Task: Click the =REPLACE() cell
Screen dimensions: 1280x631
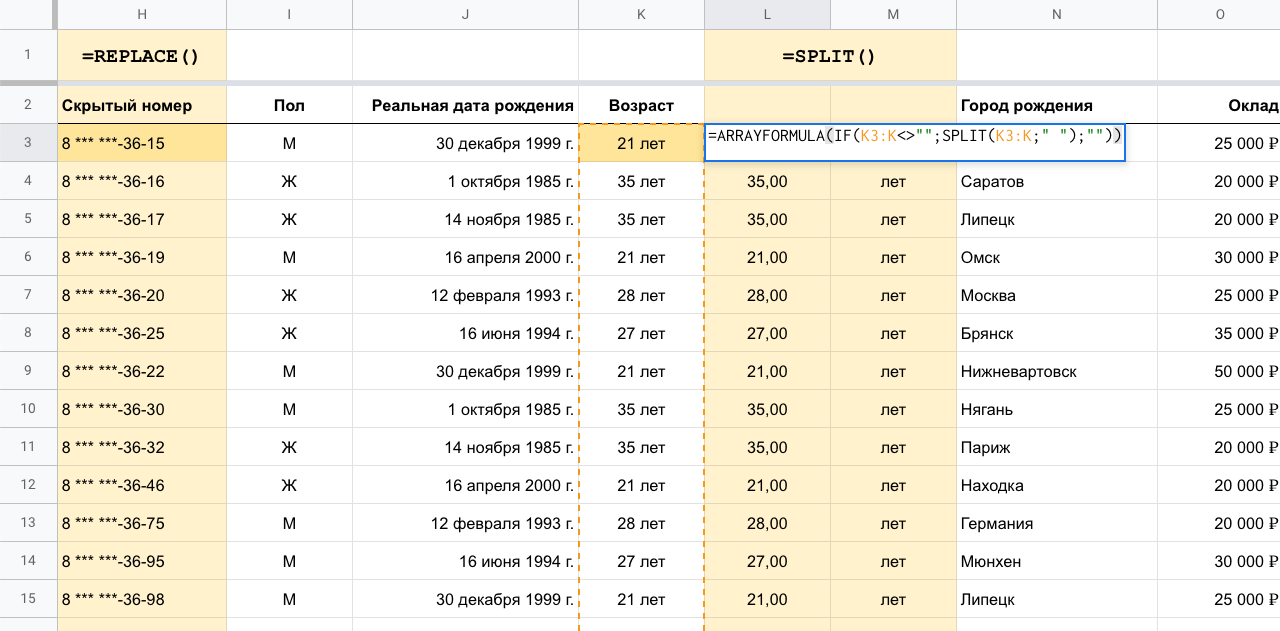Action: (142, 56)
